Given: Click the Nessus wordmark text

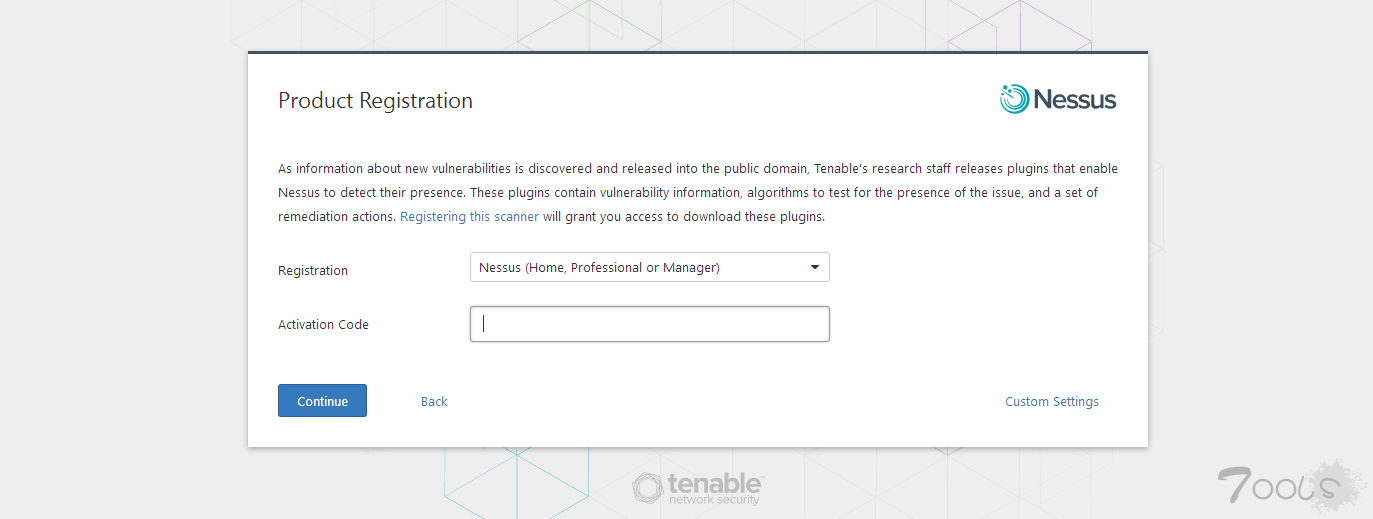Looking at the screenshot, I should click(x=1075, y=100).
